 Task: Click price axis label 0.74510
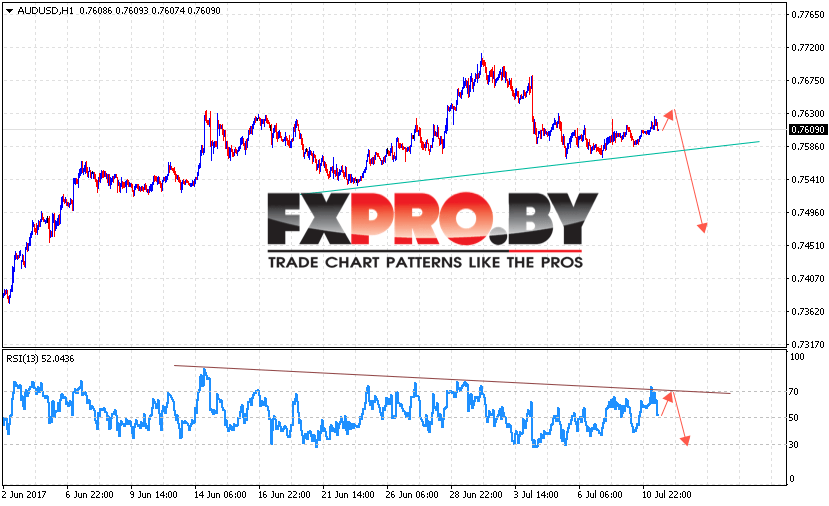(x=807, y=245)
